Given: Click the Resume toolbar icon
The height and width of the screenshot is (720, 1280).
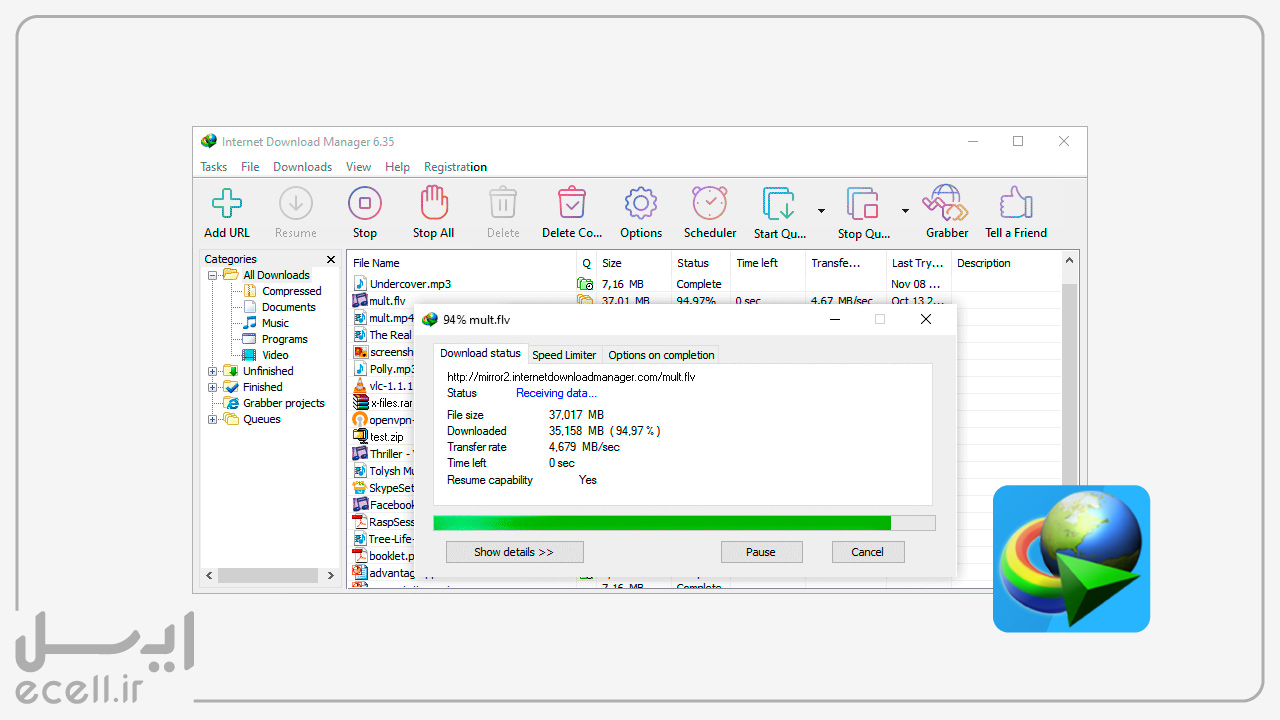Looking at the screenshot, I should click(x=295, y=204).
